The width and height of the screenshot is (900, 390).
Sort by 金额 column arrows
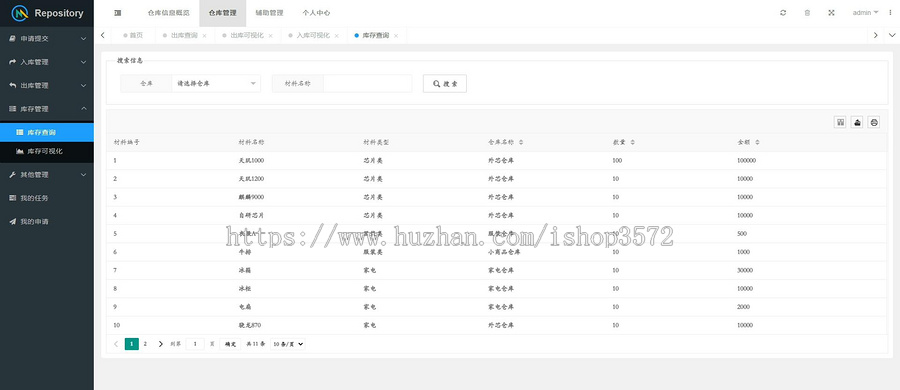[x=757, y=142]
